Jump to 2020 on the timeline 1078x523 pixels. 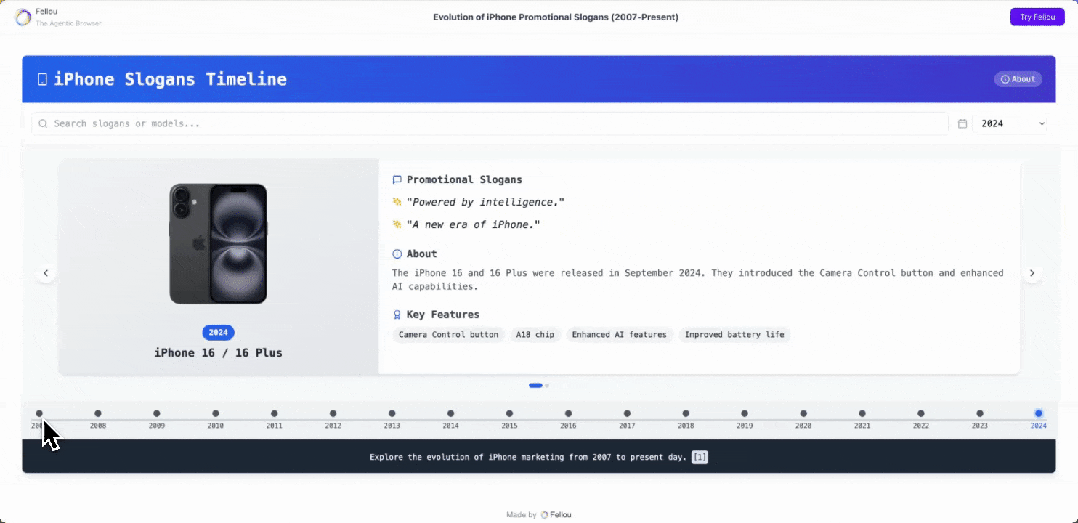[803, 414]
